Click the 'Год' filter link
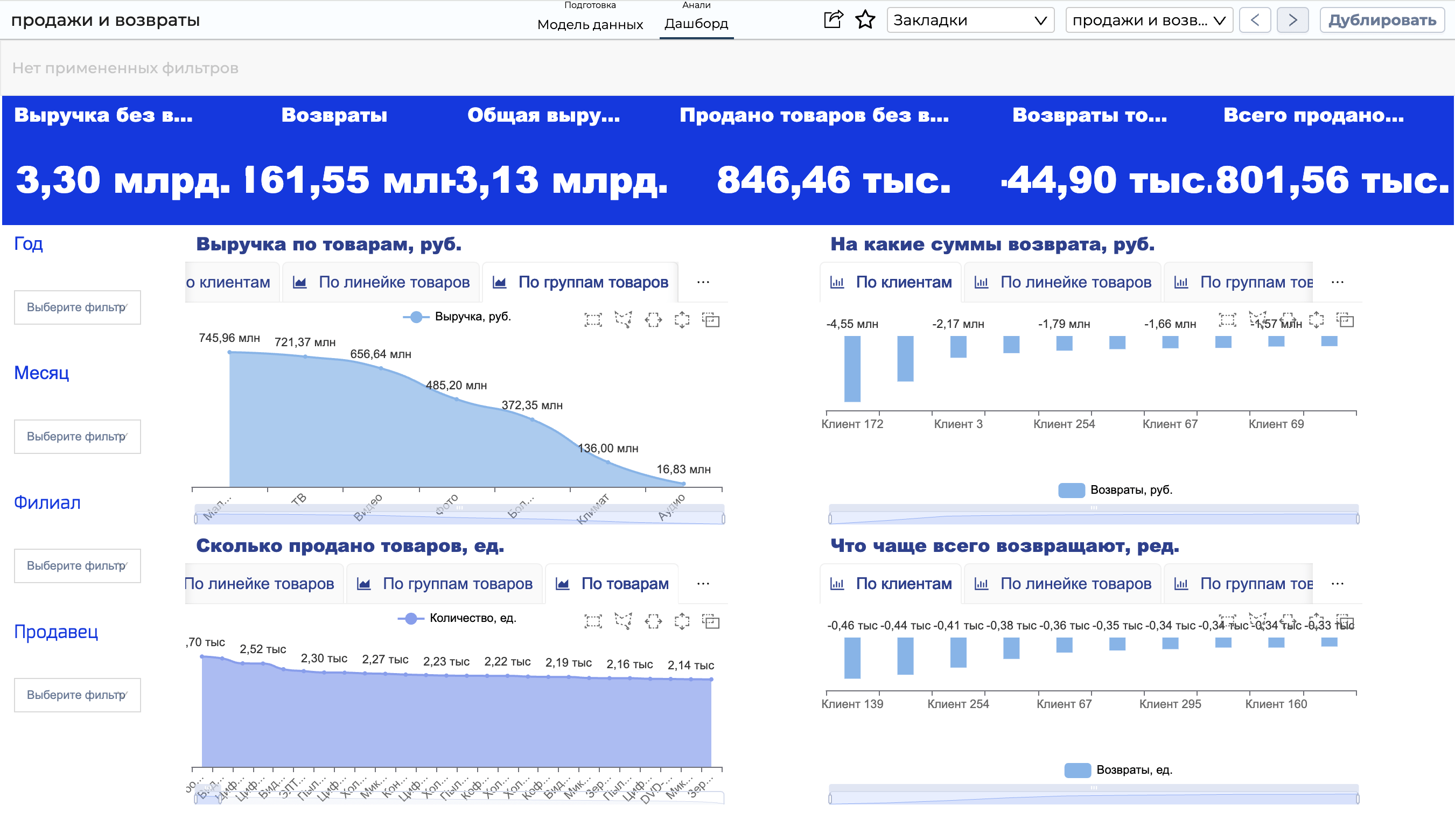 click(28, 243)
